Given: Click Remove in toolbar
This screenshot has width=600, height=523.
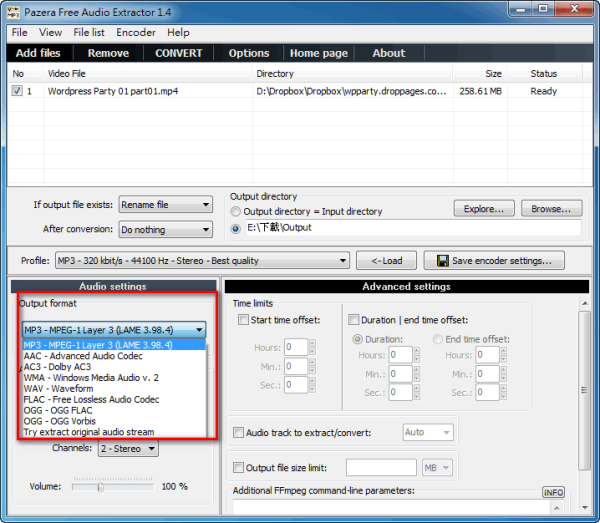Looking at the screenshot, I should coord(108,53).
